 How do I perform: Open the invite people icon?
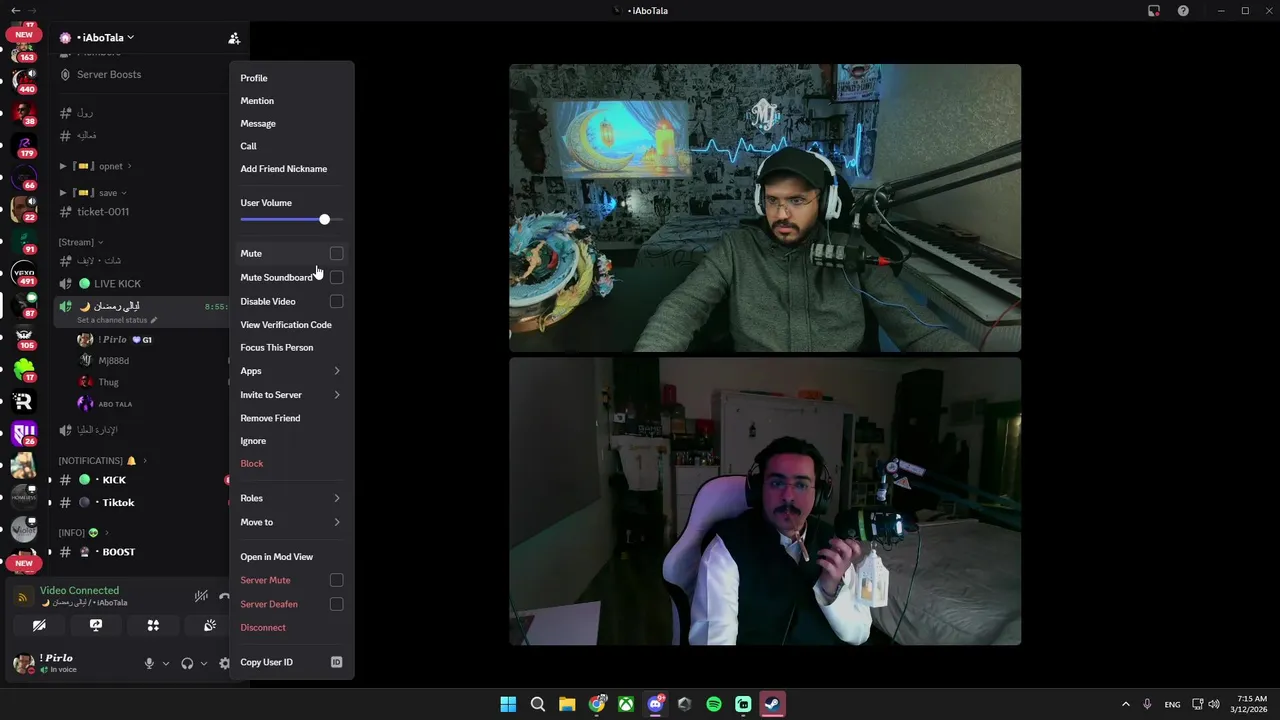point(234,38)
